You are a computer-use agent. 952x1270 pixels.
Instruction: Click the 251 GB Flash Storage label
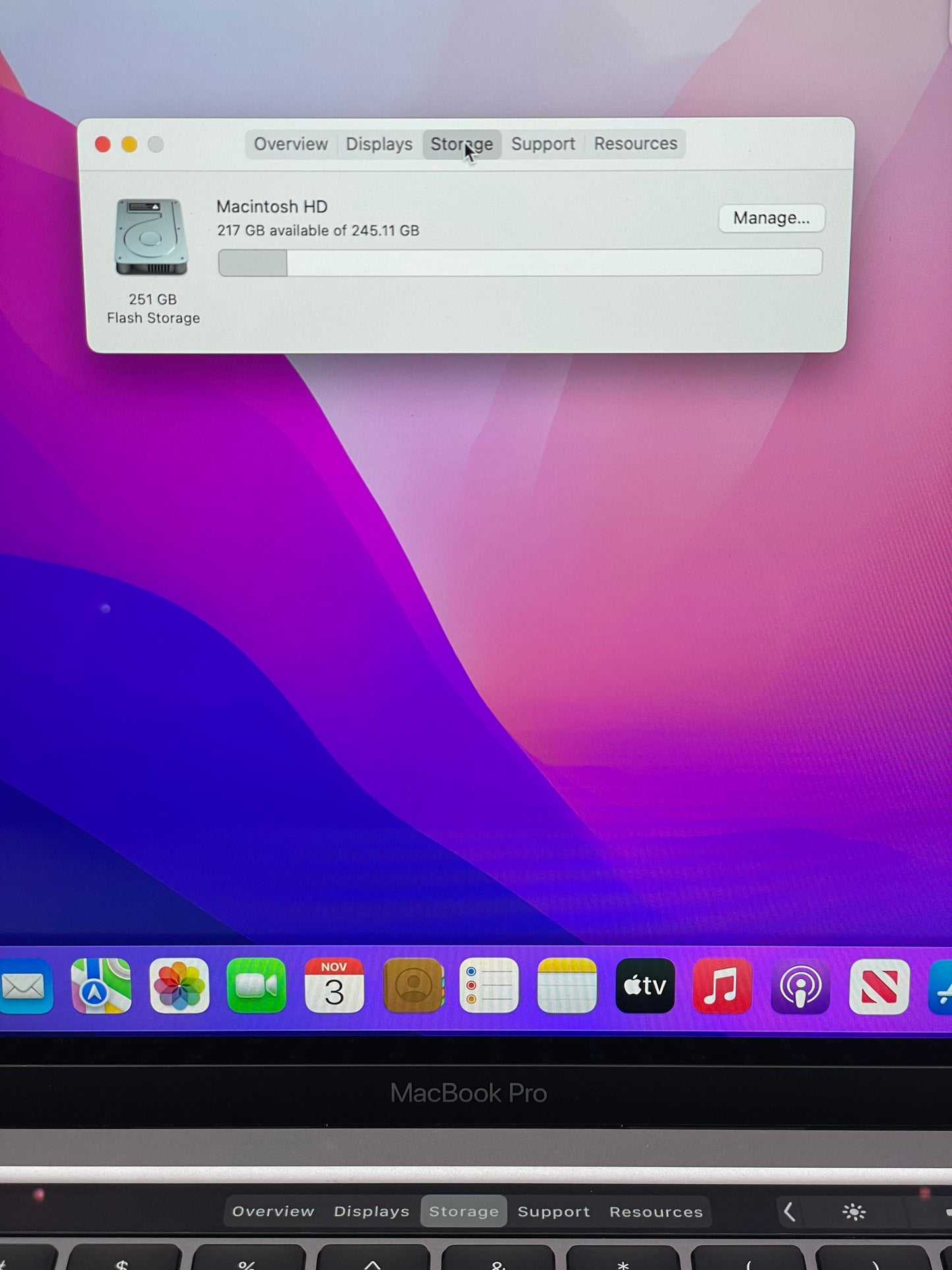click(x=153, y=308)
